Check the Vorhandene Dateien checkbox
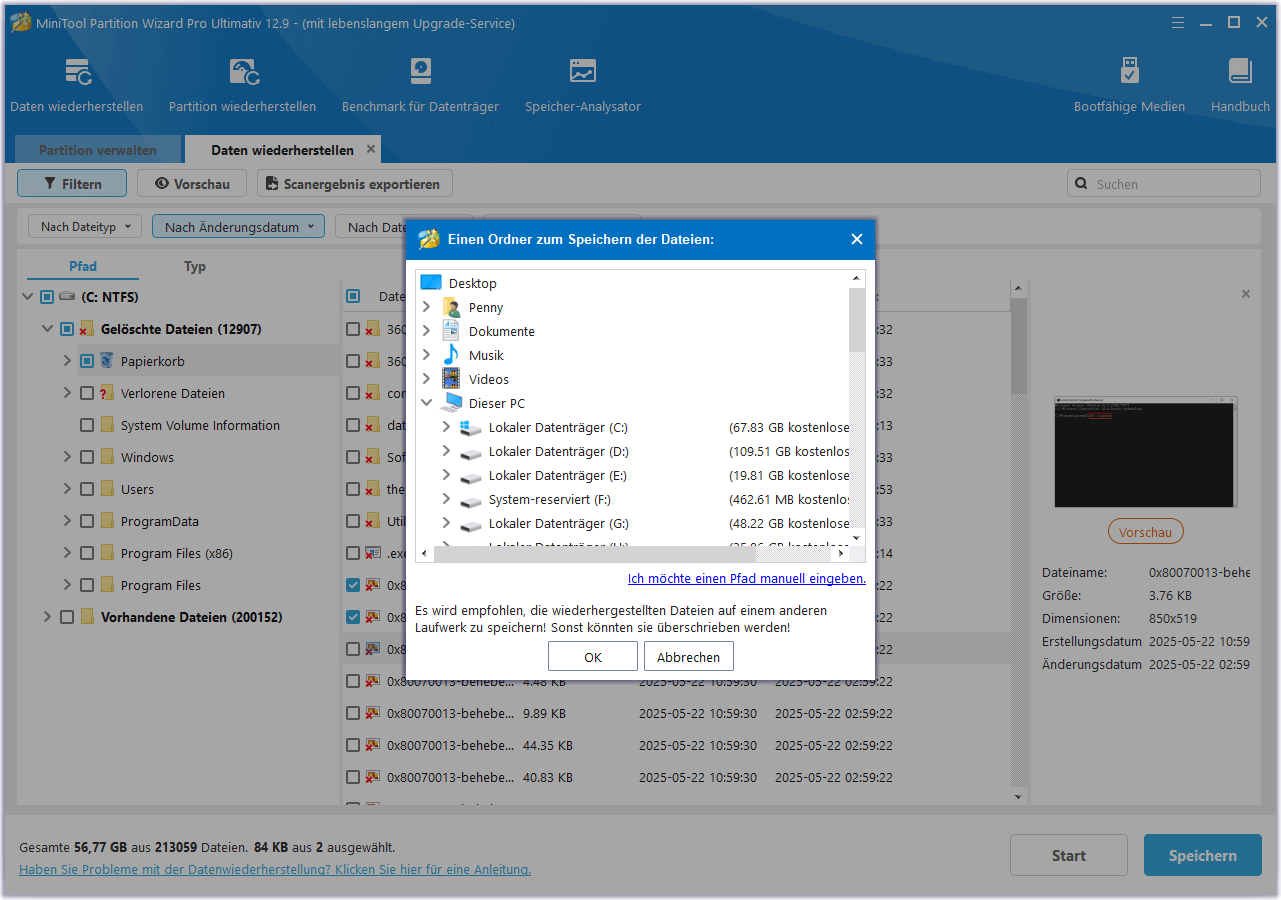Screen dimensions: 1281x900 (67, 617)
